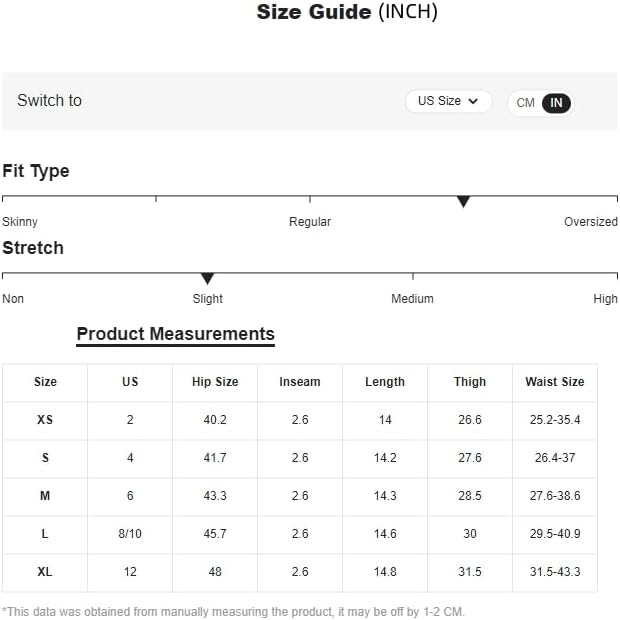
Task: Click the Inseam column header
Action: coord(300,382)
